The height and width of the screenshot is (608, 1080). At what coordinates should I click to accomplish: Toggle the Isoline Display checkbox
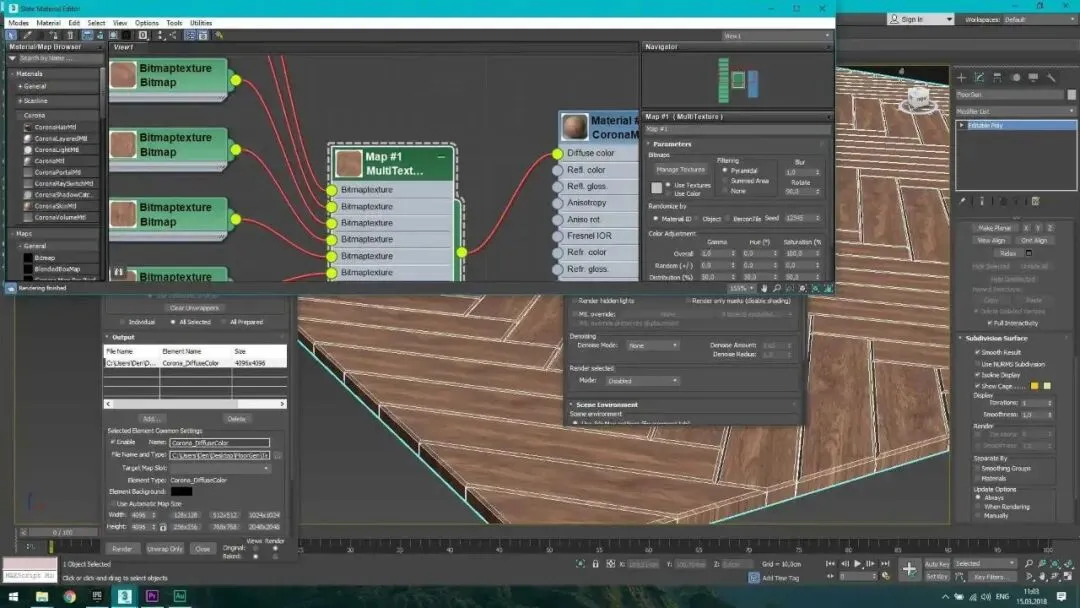coord(977,375)
